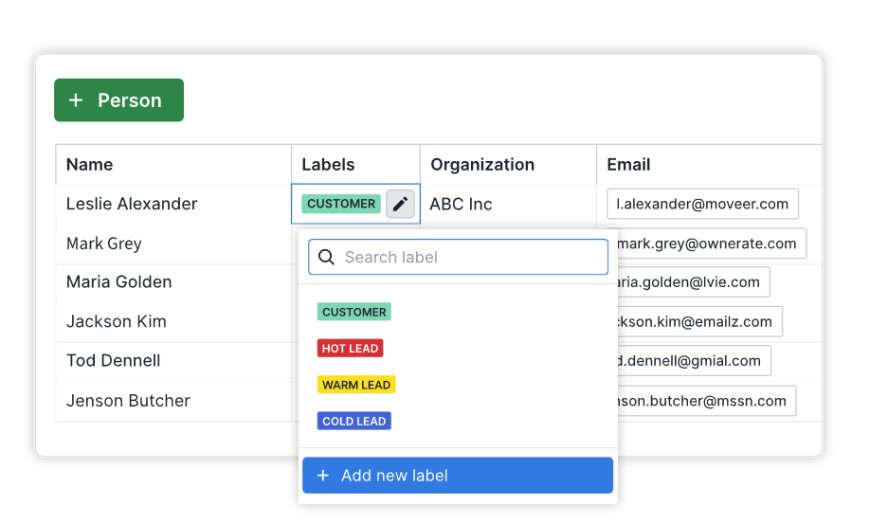Click the Organization column header
Viewport: 870px width, 524px height.
coord(482,165)
